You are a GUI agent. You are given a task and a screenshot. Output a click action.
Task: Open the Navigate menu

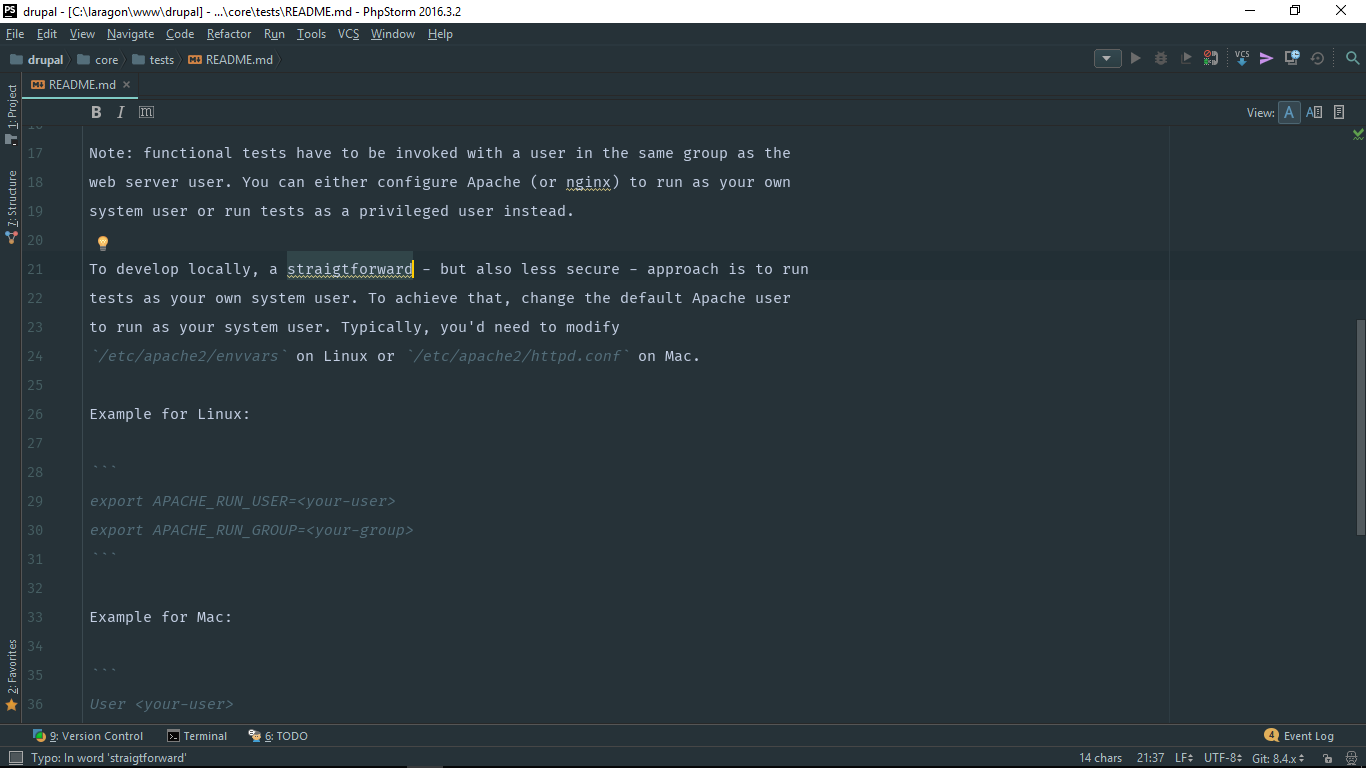(130, 34)
